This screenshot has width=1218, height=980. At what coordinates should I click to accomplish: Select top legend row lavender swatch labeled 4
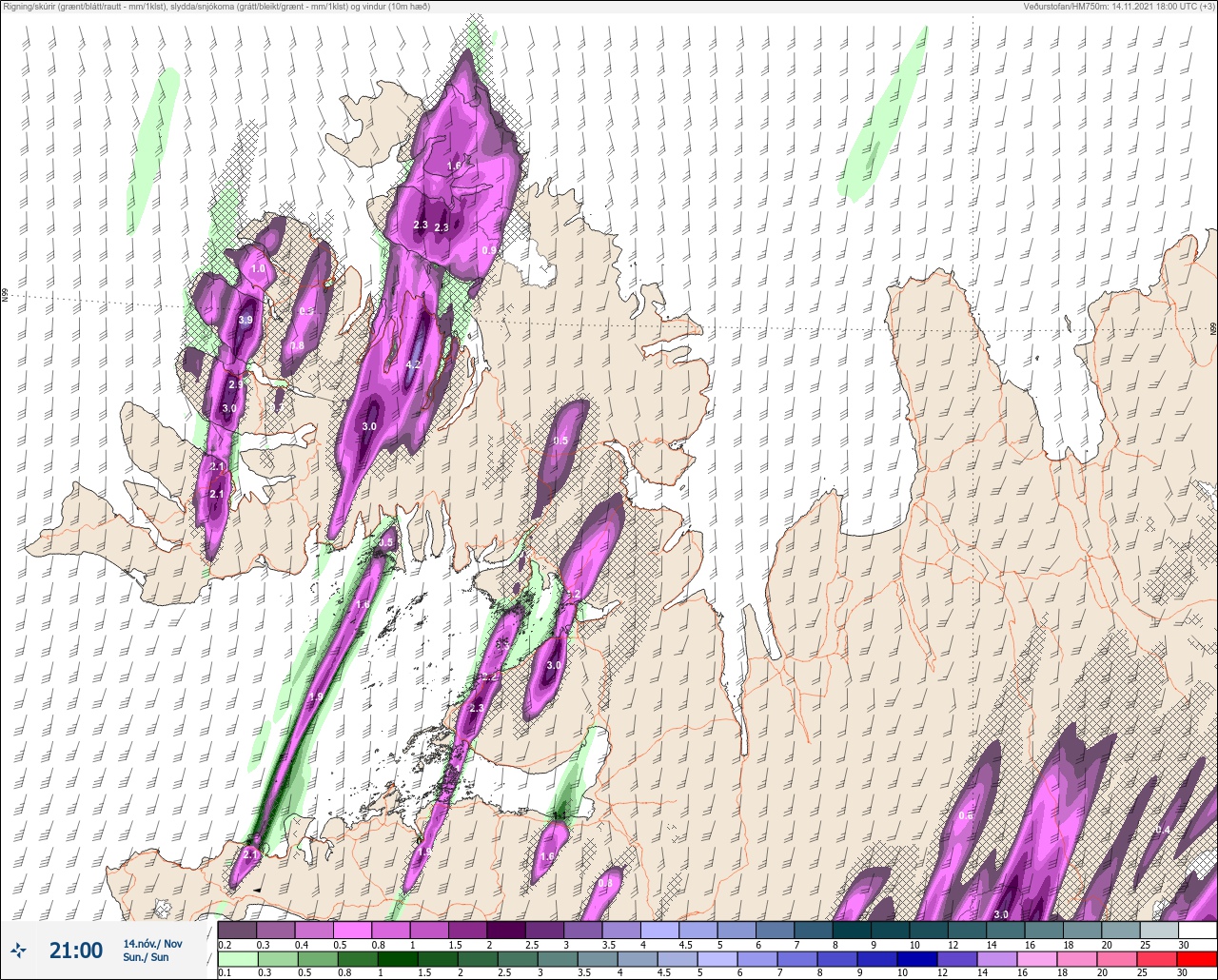click(x=660, y=930)
